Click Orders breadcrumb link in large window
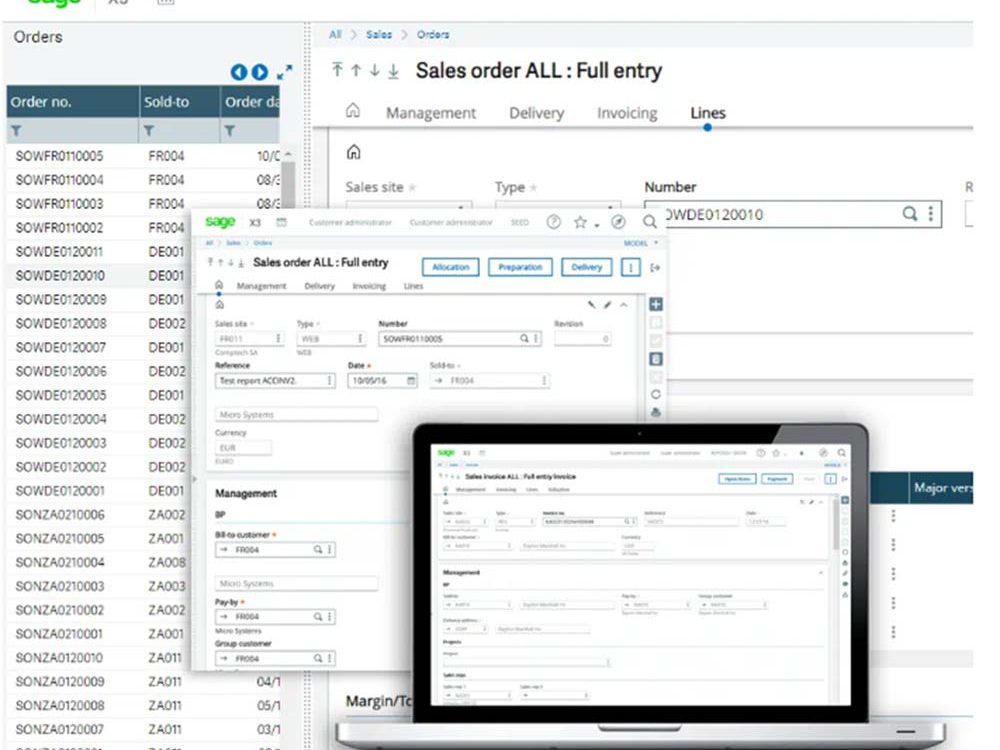This screenshot has height=750, width=1000. coord(433,34)
